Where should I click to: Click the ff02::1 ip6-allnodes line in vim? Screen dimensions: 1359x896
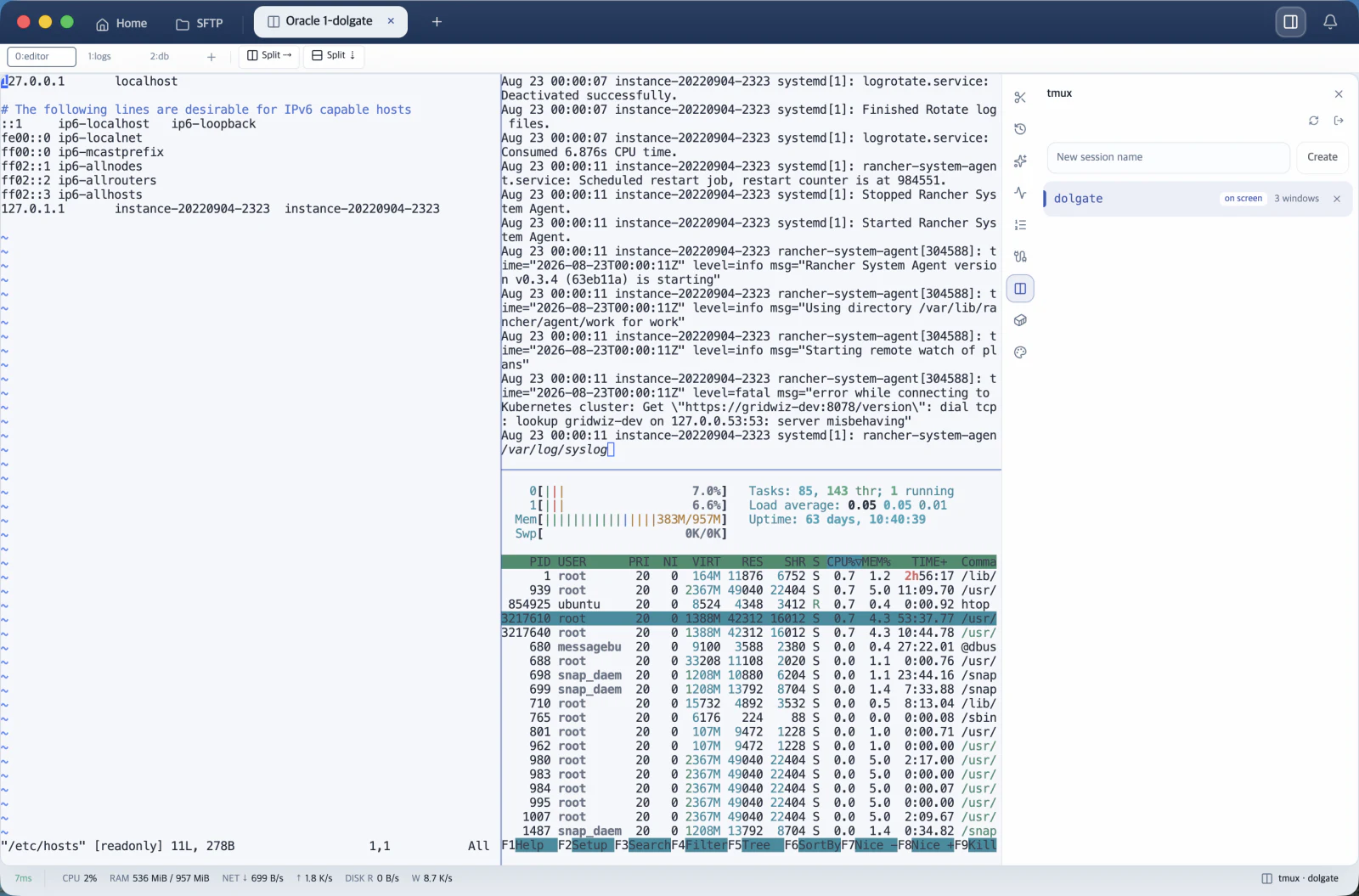[72, 166]
